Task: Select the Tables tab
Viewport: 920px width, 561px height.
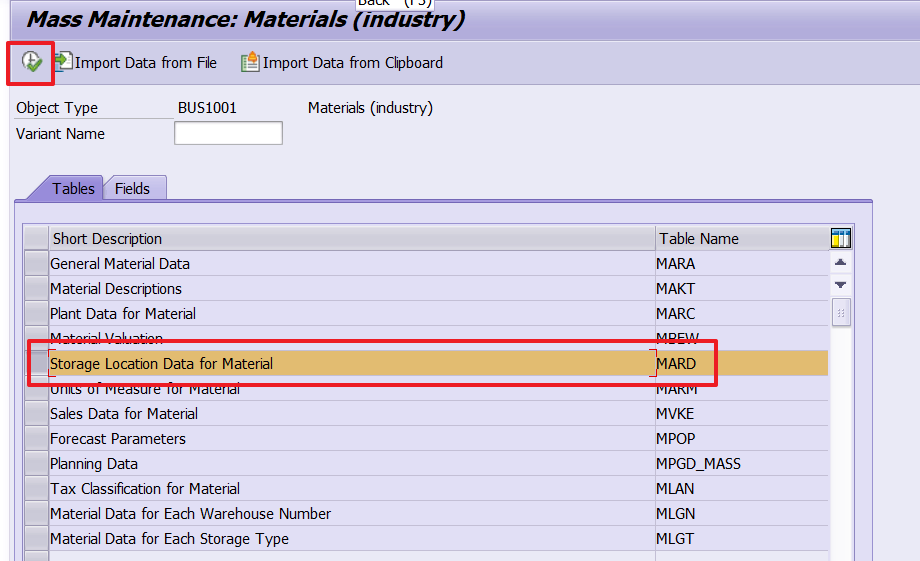Action: click(73, 188)
